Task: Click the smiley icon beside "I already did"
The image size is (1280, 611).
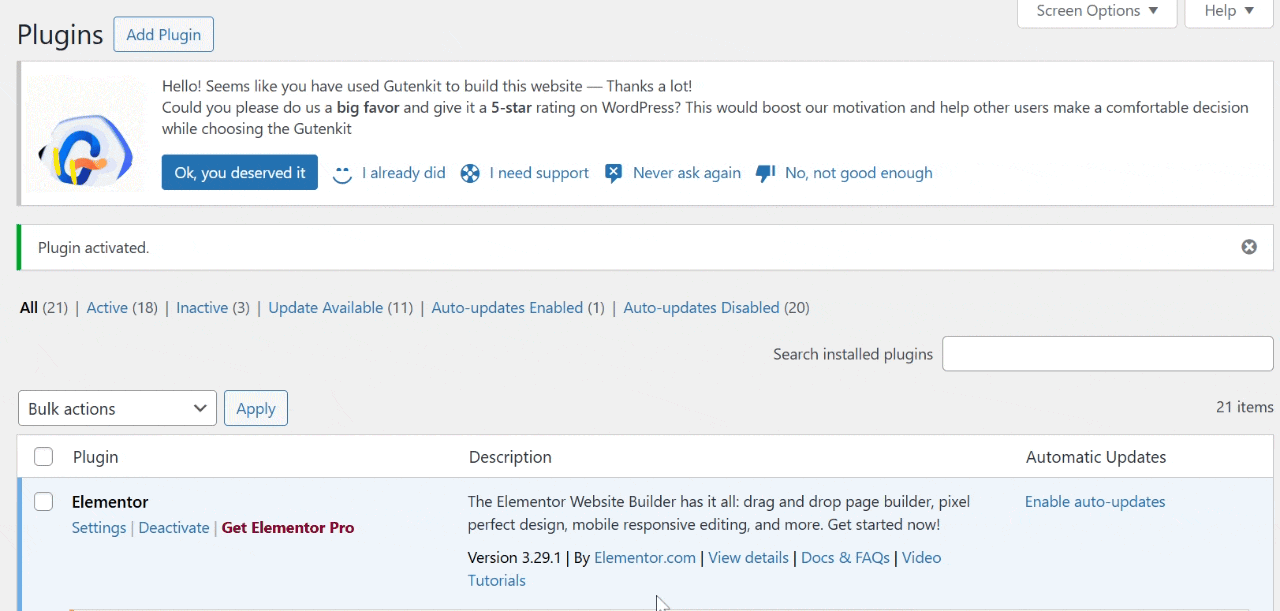Action: pyautogui.click(x=342, y=172)
